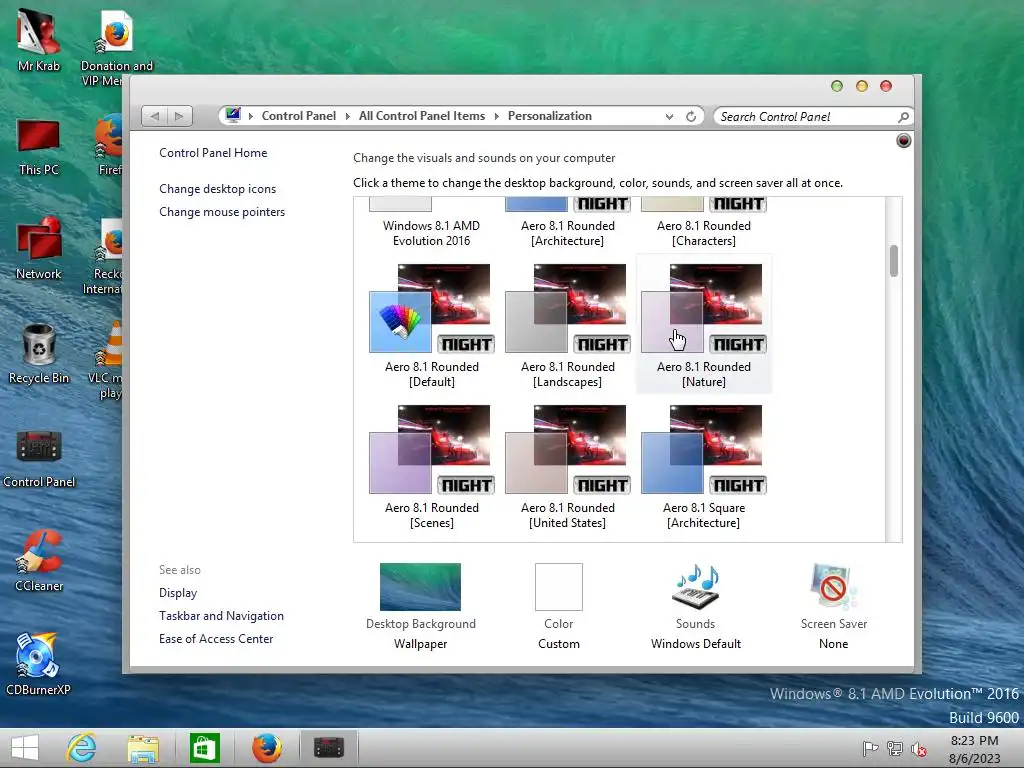Launch Firefox from the taskbar
This screenshot has width=1024, height=768.
click(266, 748)
